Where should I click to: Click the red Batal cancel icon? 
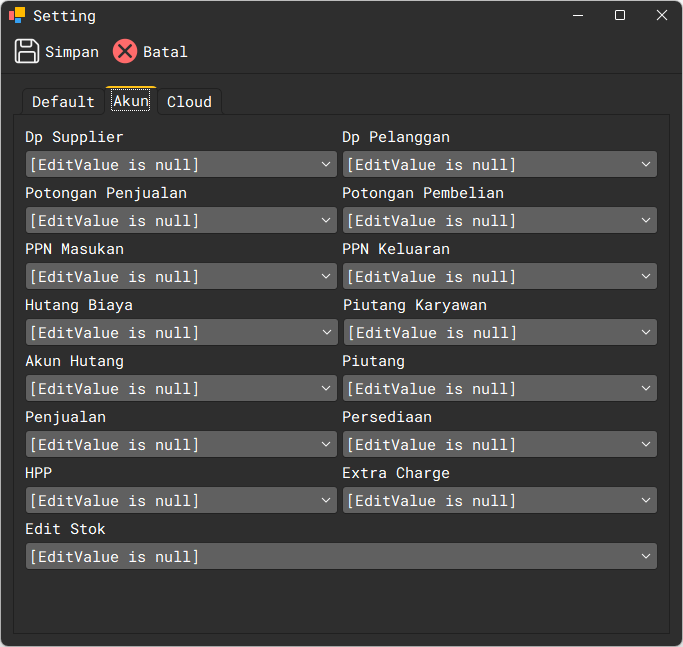point(125,52)
